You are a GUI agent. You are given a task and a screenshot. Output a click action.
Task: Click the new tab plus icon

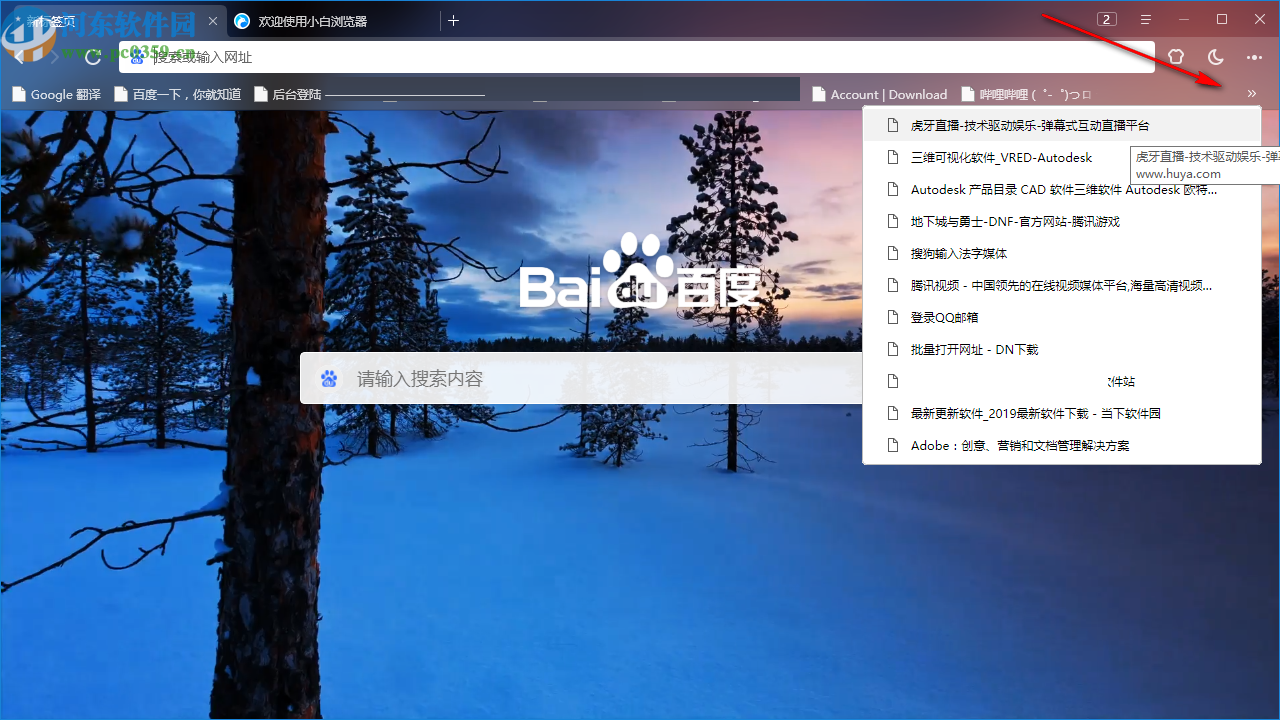[454, 20]
